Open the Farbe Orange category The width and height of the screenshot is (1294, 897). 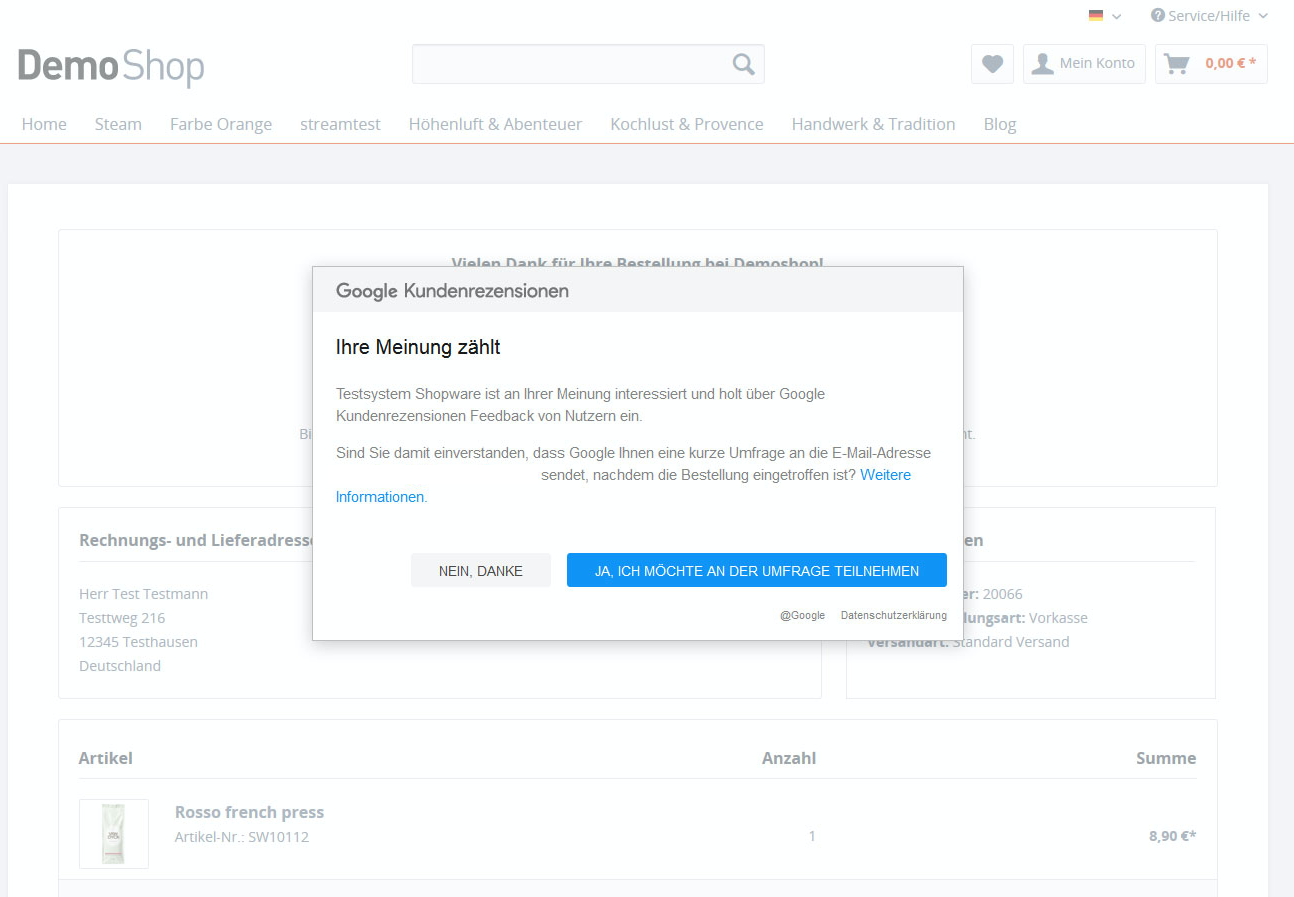221,124
